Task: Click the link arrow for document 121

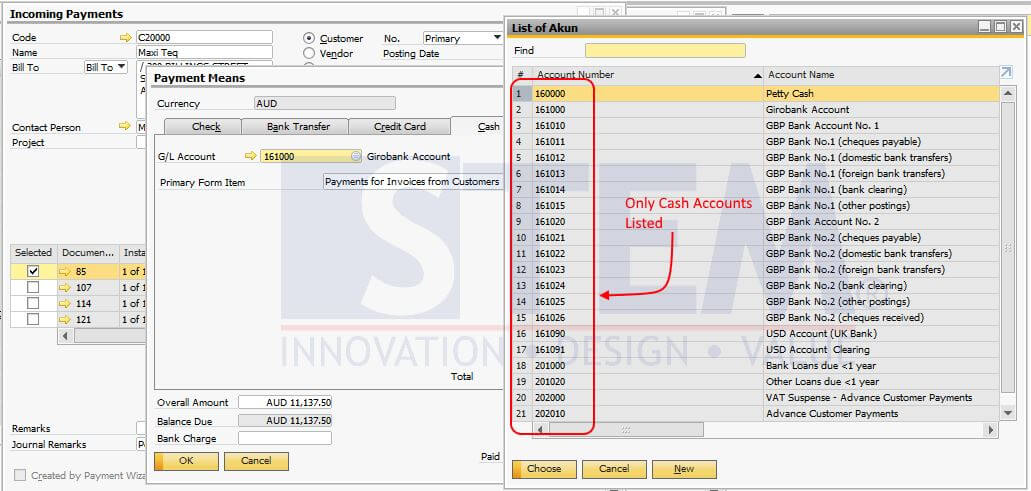Action: coord(65,319)
